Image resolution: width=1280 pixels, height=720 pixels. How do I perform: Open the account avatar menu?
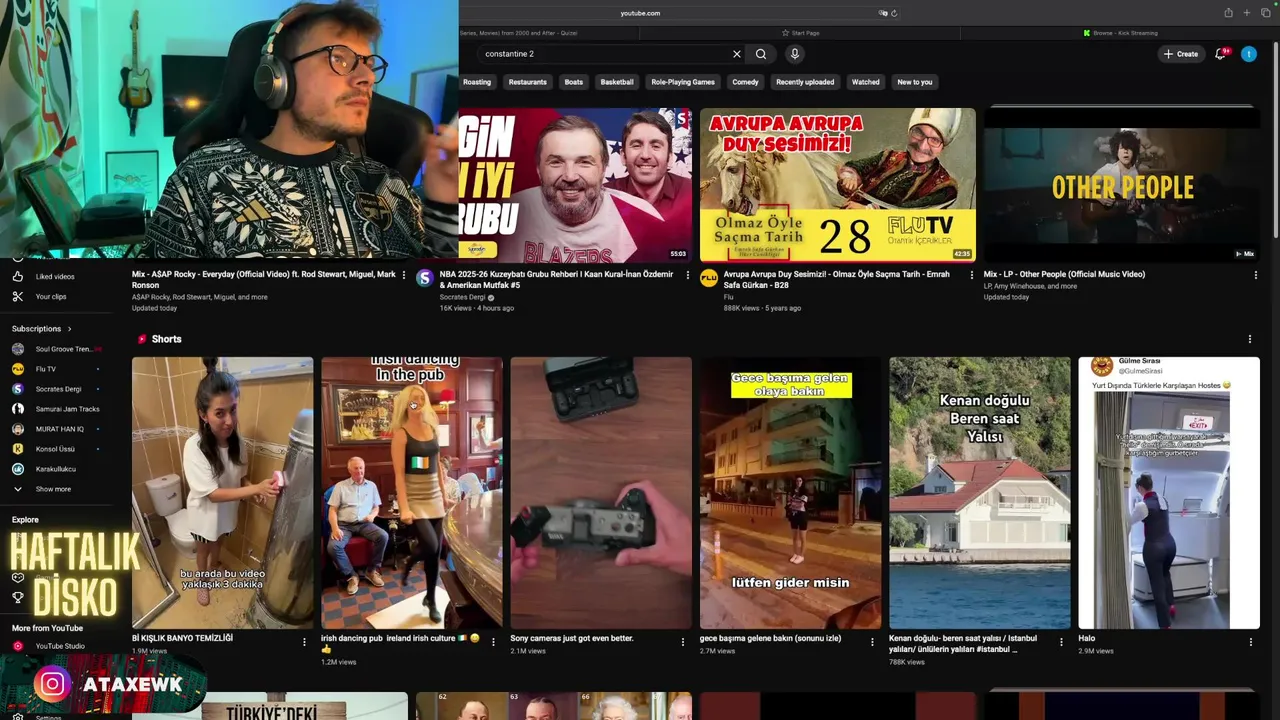[x=1249, y=54]
